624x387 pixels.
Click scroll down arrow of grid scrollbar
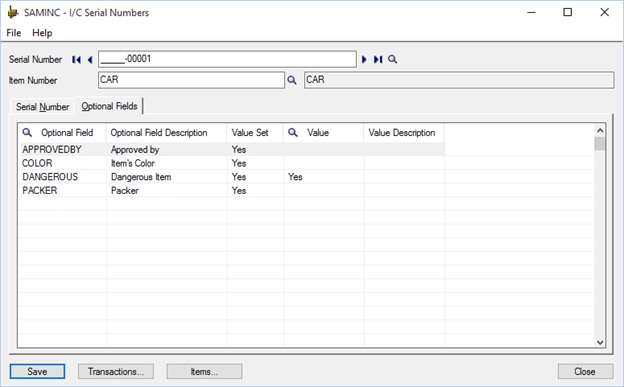[x=600, y=342]
